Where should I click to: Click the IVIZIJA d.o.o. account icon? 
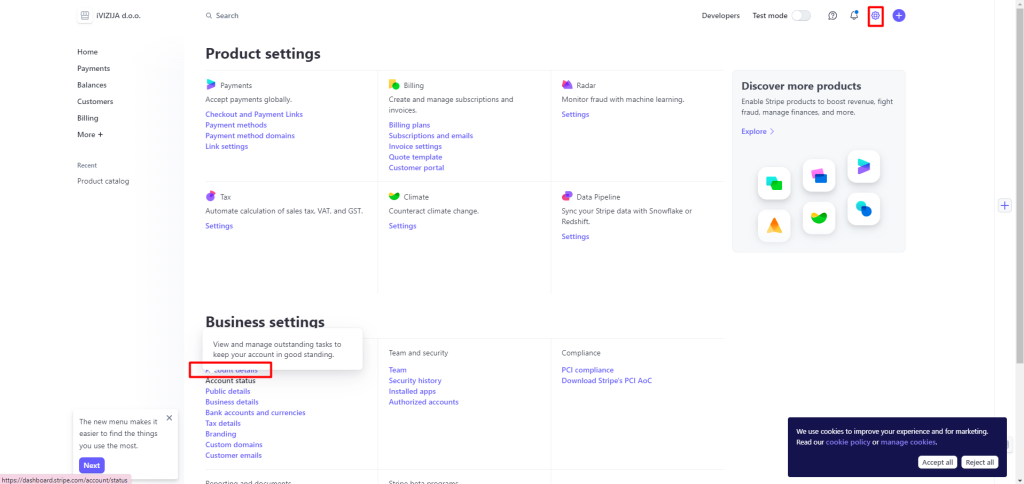pyautogui.click(x=84, y=16)
